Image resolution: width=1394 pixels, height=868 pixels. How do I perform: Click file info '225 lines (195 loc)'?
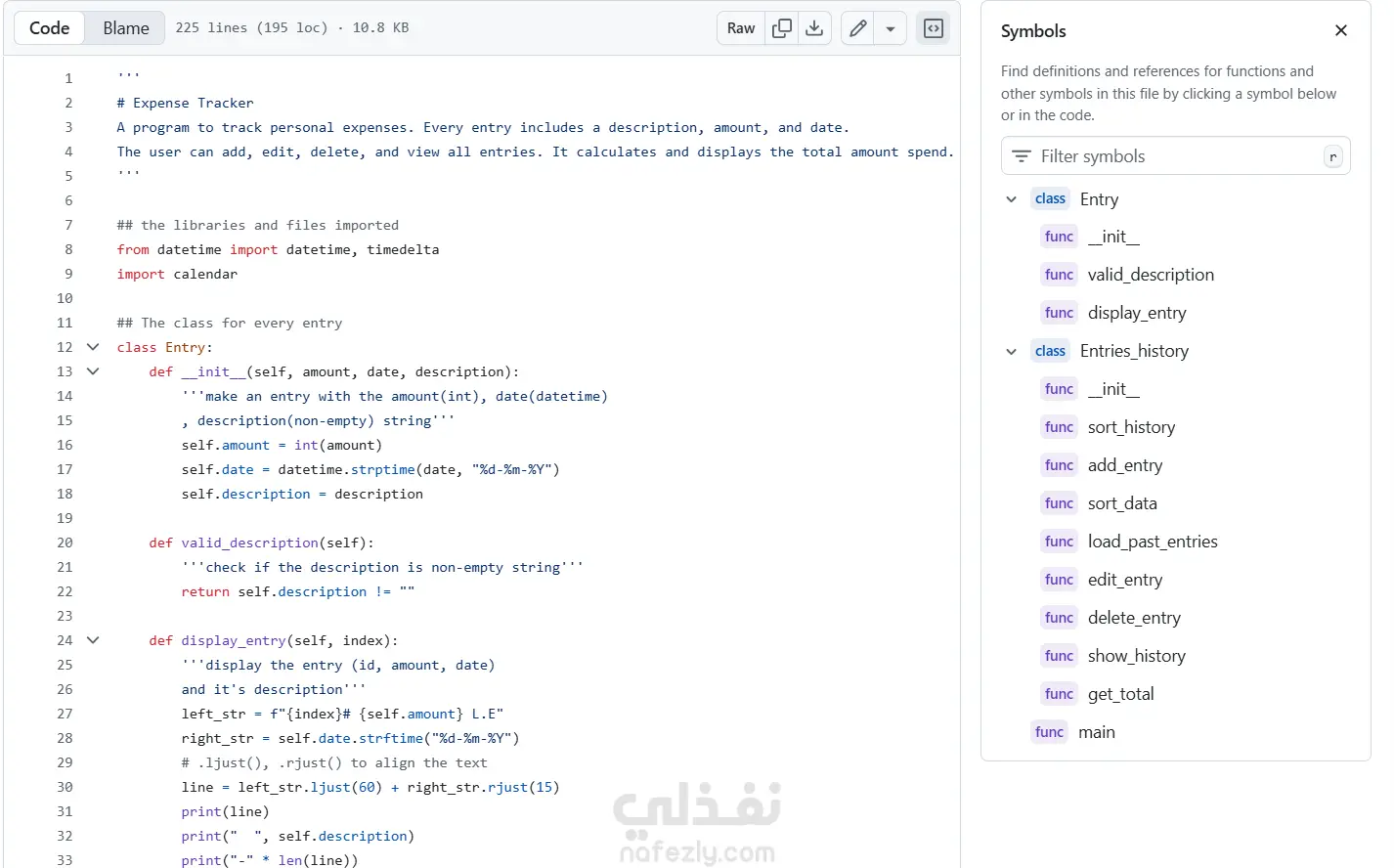pyautogui.click(x=252, y=27)
